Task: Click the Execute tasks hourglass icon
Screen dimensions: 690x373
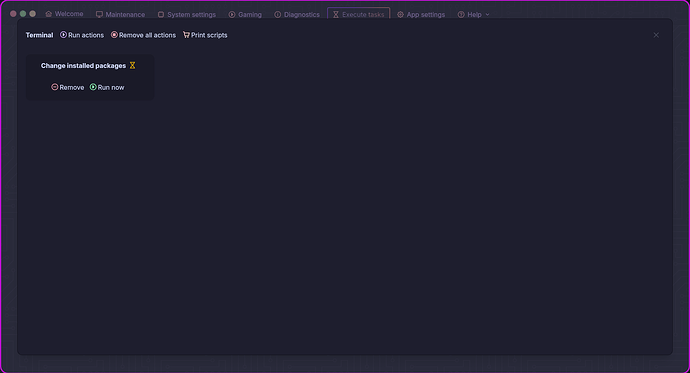Action: (x=336, y=15)
